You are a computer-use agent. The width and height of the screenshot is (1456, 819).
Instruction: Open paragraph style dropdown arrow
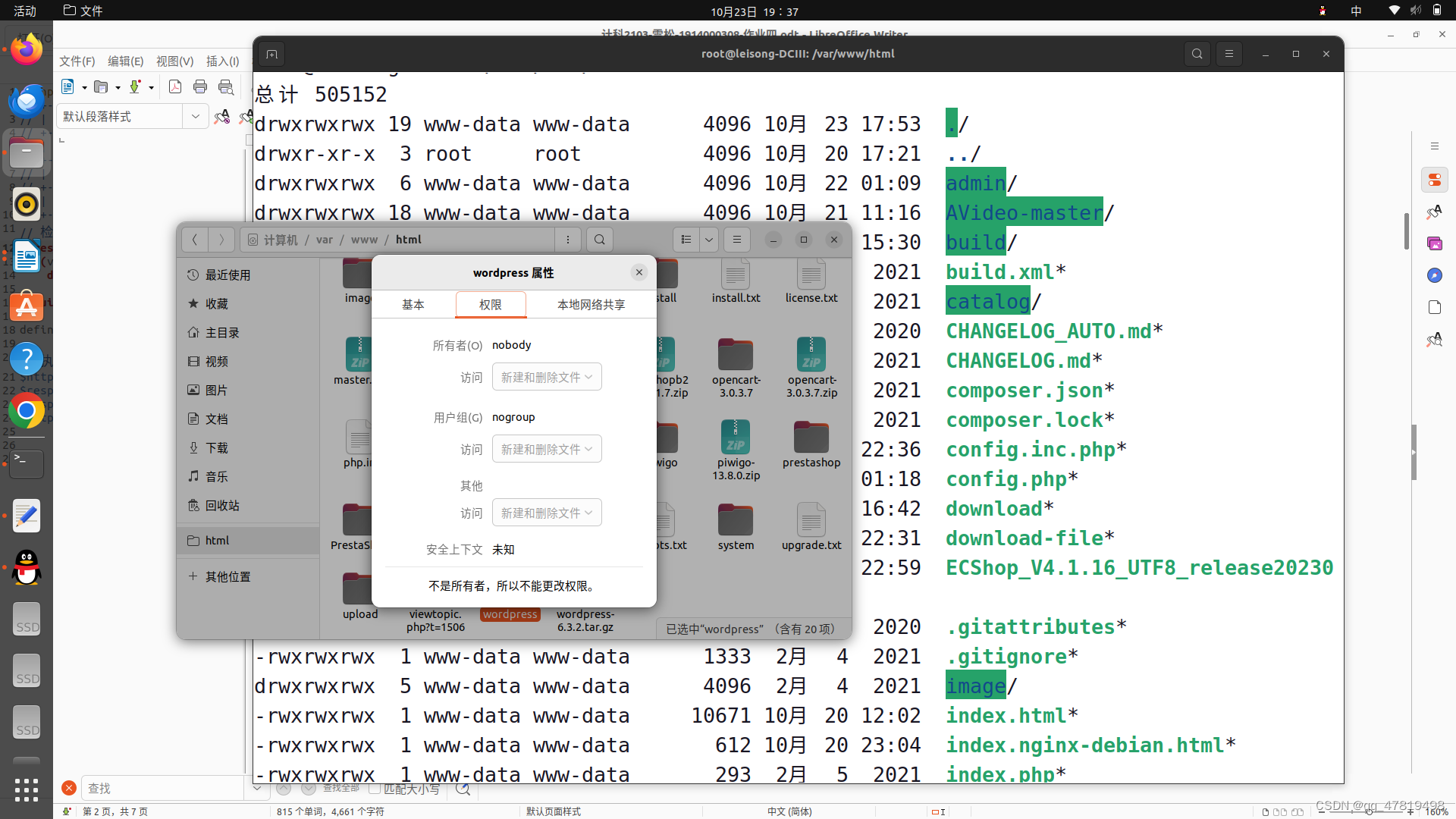click(196, 116)
